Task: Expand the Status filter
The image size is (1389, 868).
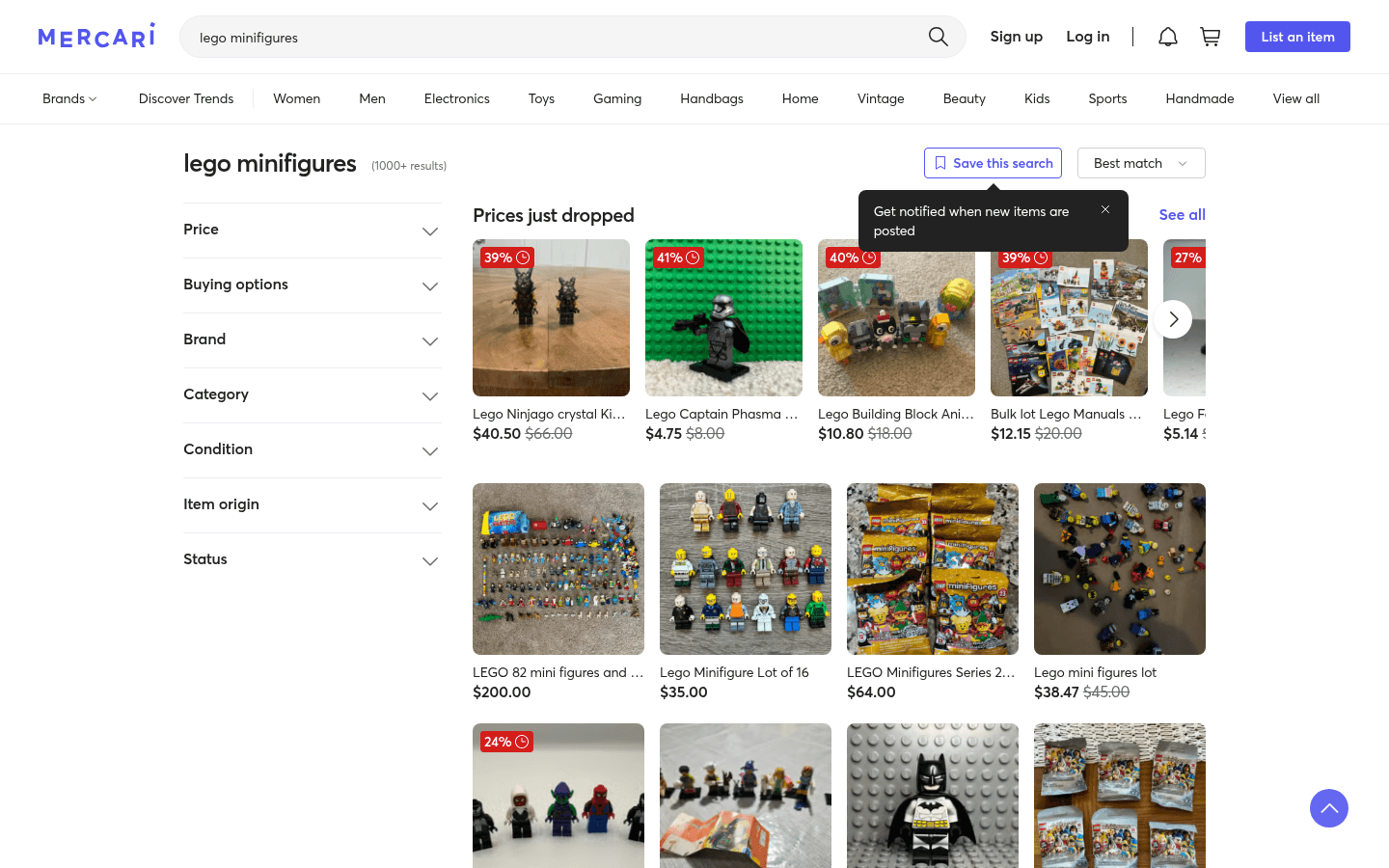Action: click(313, 560)
